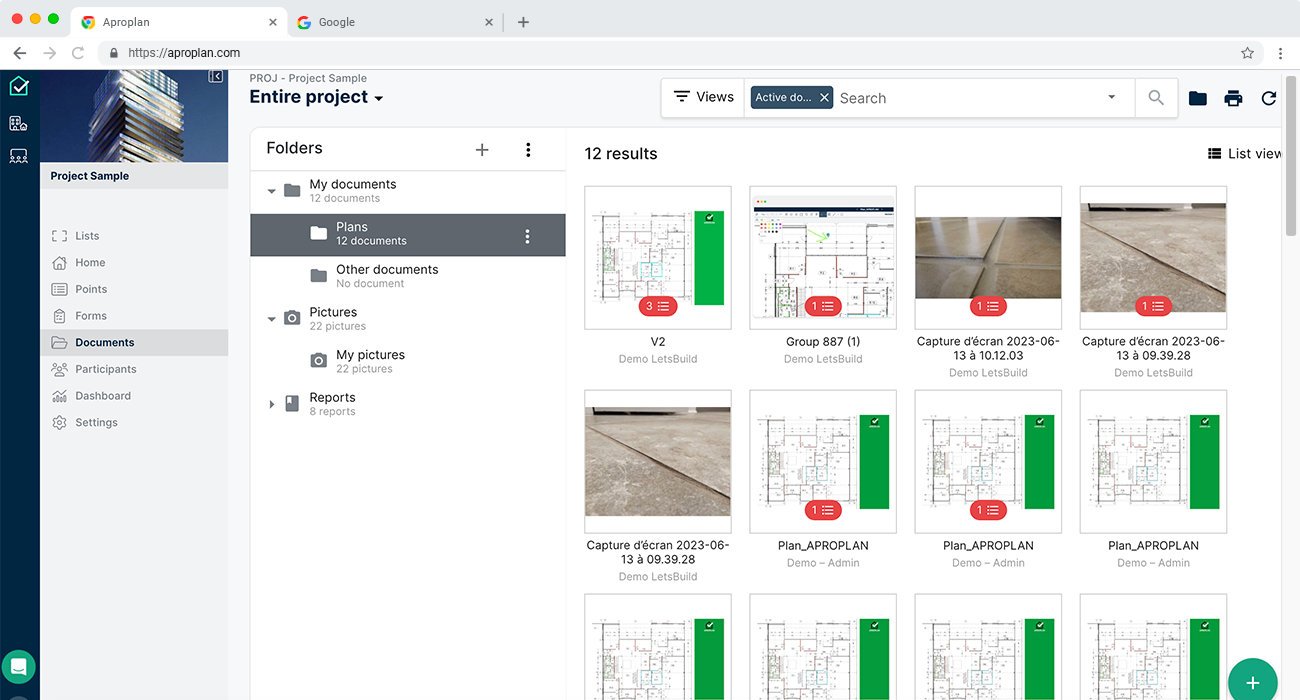
Task: Open the chat support bubble icon
Action: tap(18, 666)
